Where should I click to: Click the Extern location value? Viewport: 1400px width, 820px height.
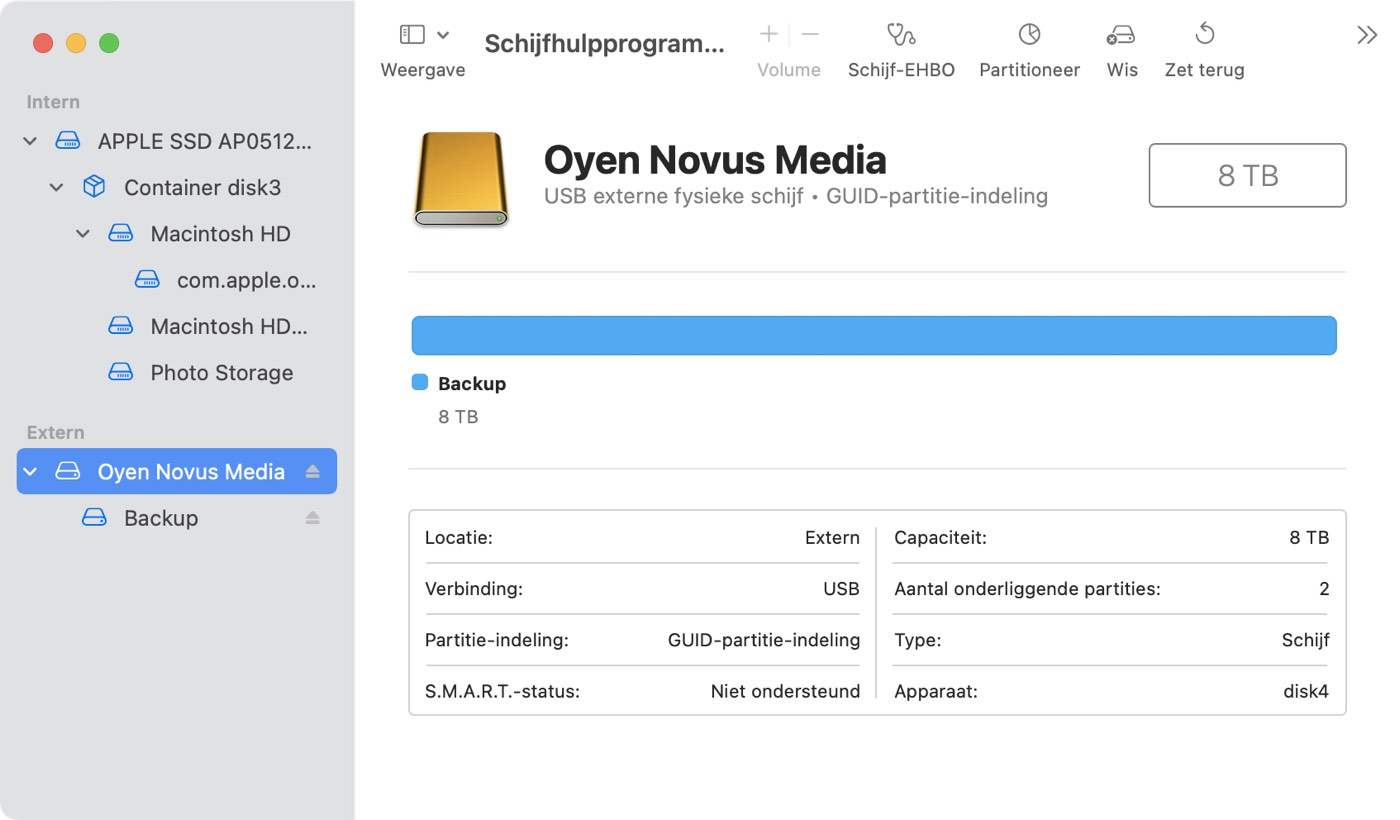[x=832, y=538]
